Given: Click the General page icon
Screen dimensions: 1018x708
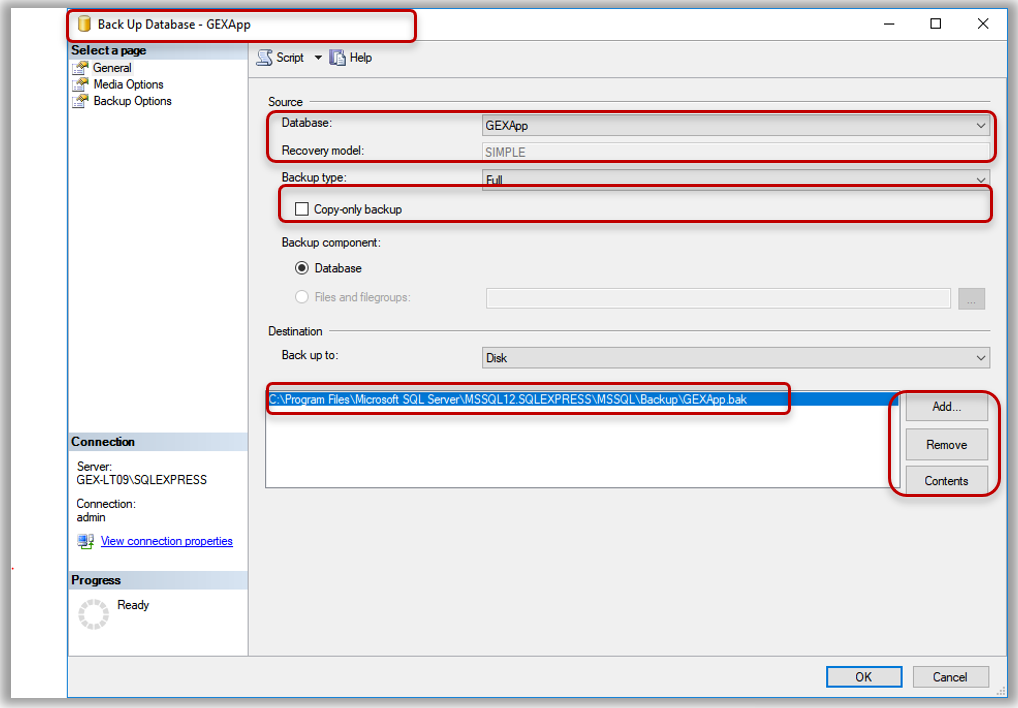Looking at the screenshot, I should [81, 67].
